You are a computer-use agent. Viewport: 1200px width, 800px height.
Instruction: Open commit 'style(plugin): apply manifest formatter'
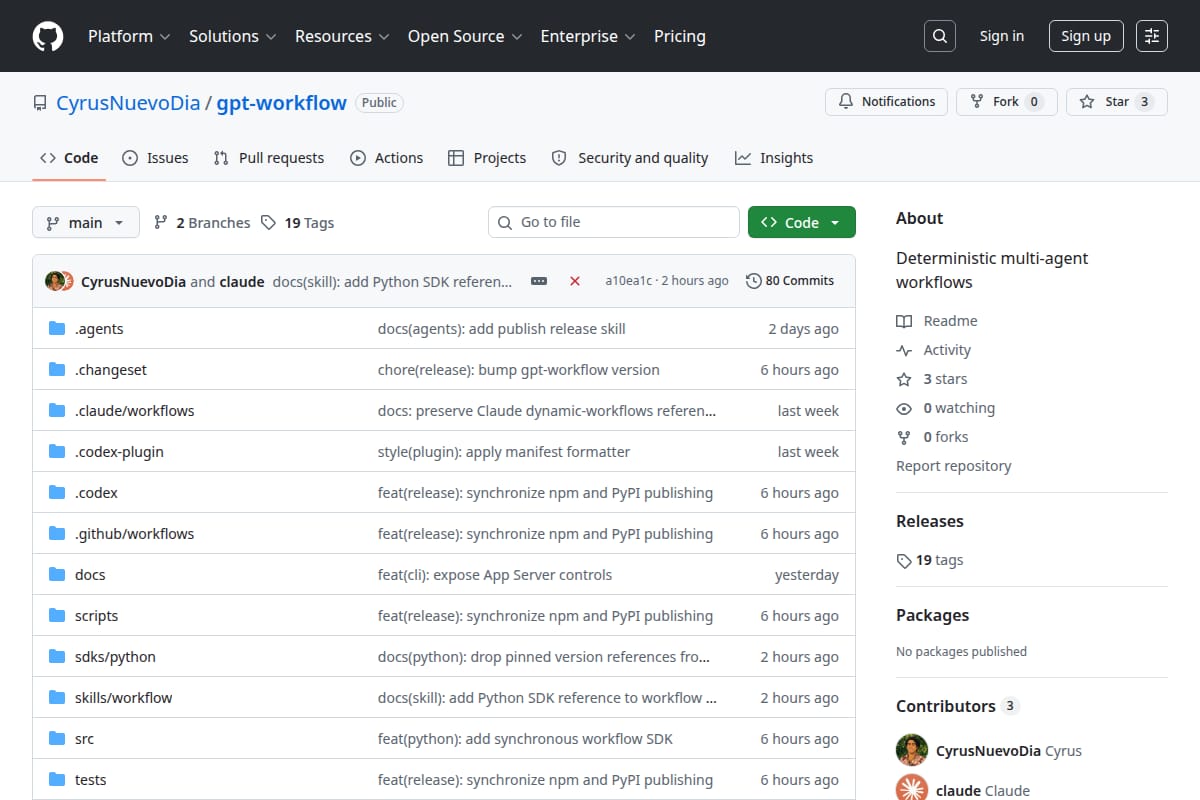[504, 452]
